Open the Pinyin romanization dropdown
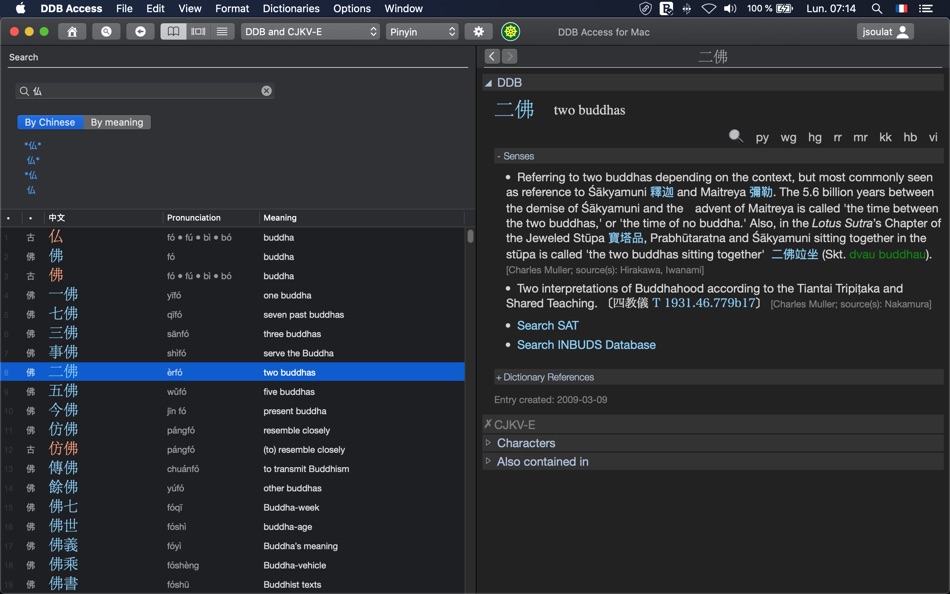The image size is (950, 594). pyautogui.click(x=422, y=32)
